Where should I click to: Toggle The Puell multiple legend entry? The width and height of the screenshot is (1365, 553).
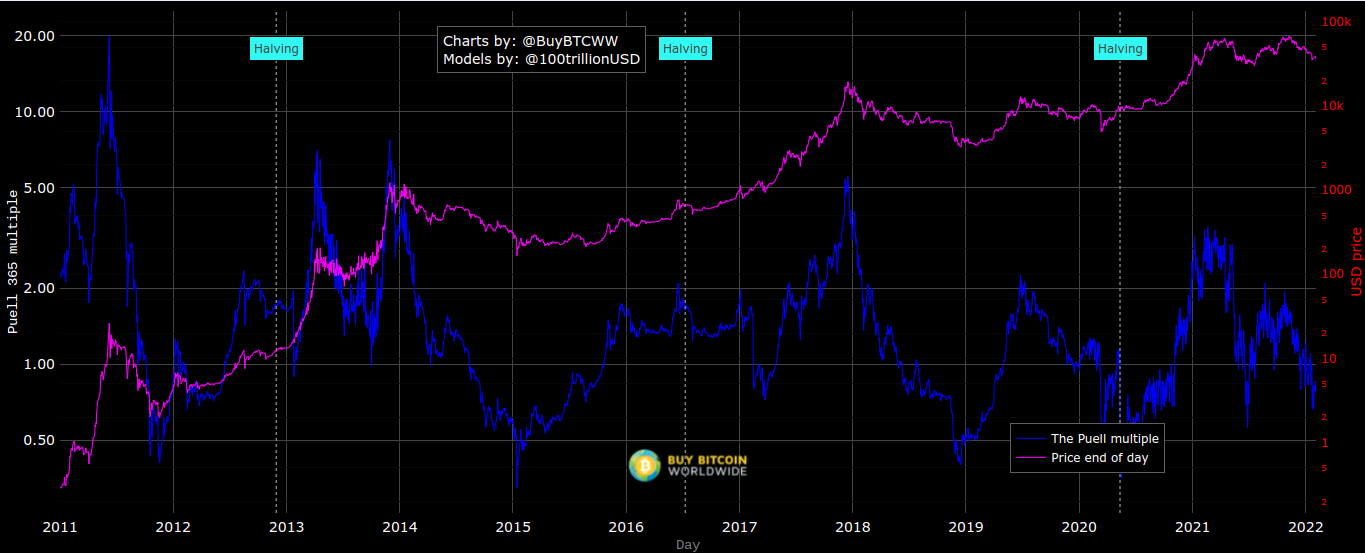pos(1104,439)
